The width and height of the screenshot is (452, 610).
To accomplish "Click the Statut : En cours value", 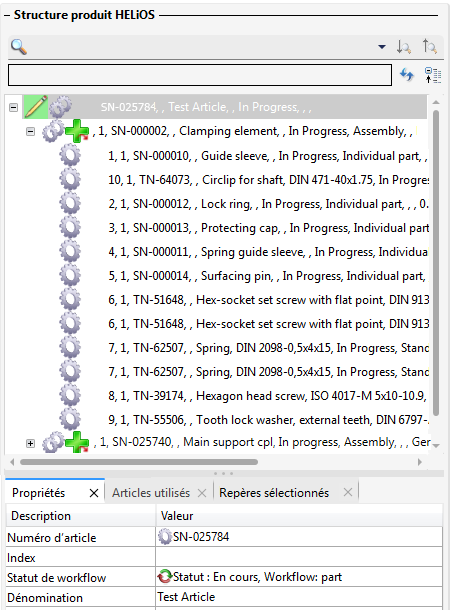I will point(258,577).
